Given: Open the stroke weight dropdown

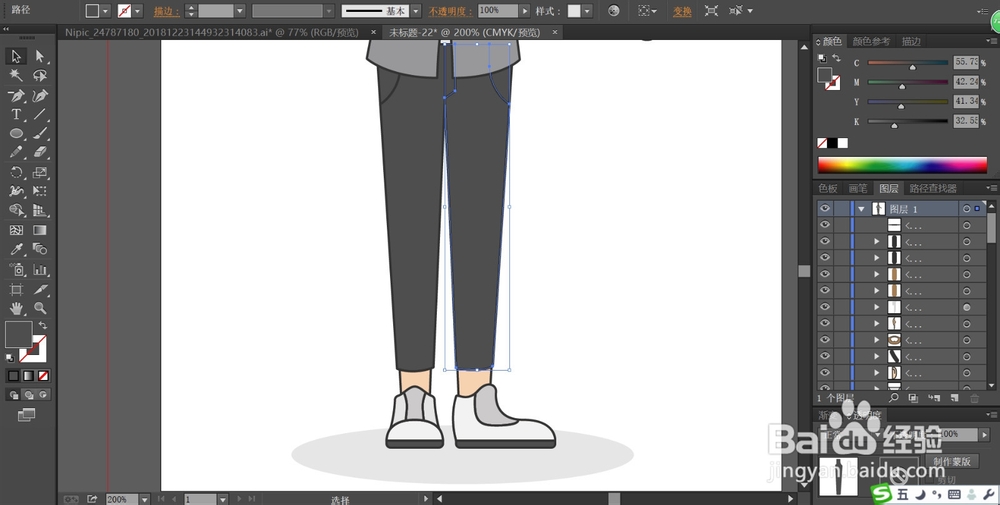Looking at the screenshot, I should coord(240,11).
